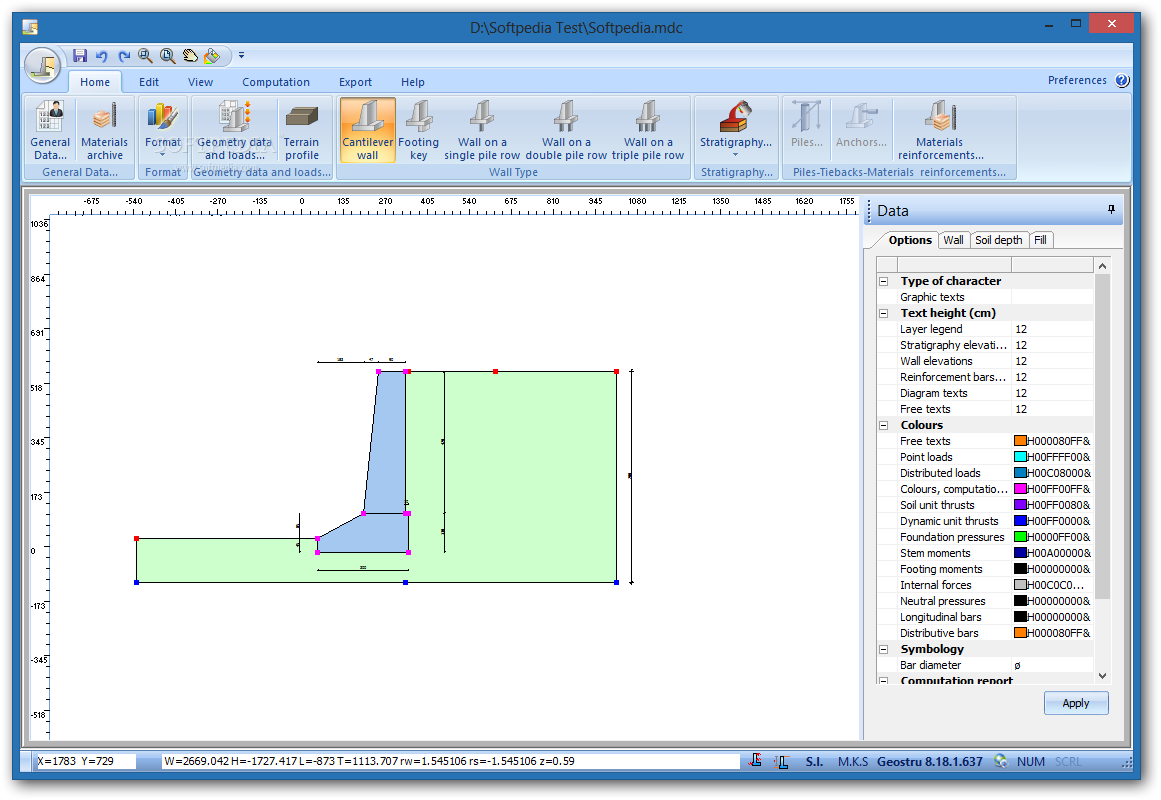Viewport: 1161px width, 800px height.
Task: Click Foundation pressures green colour swatch
Action: (x=1020, y=537)
